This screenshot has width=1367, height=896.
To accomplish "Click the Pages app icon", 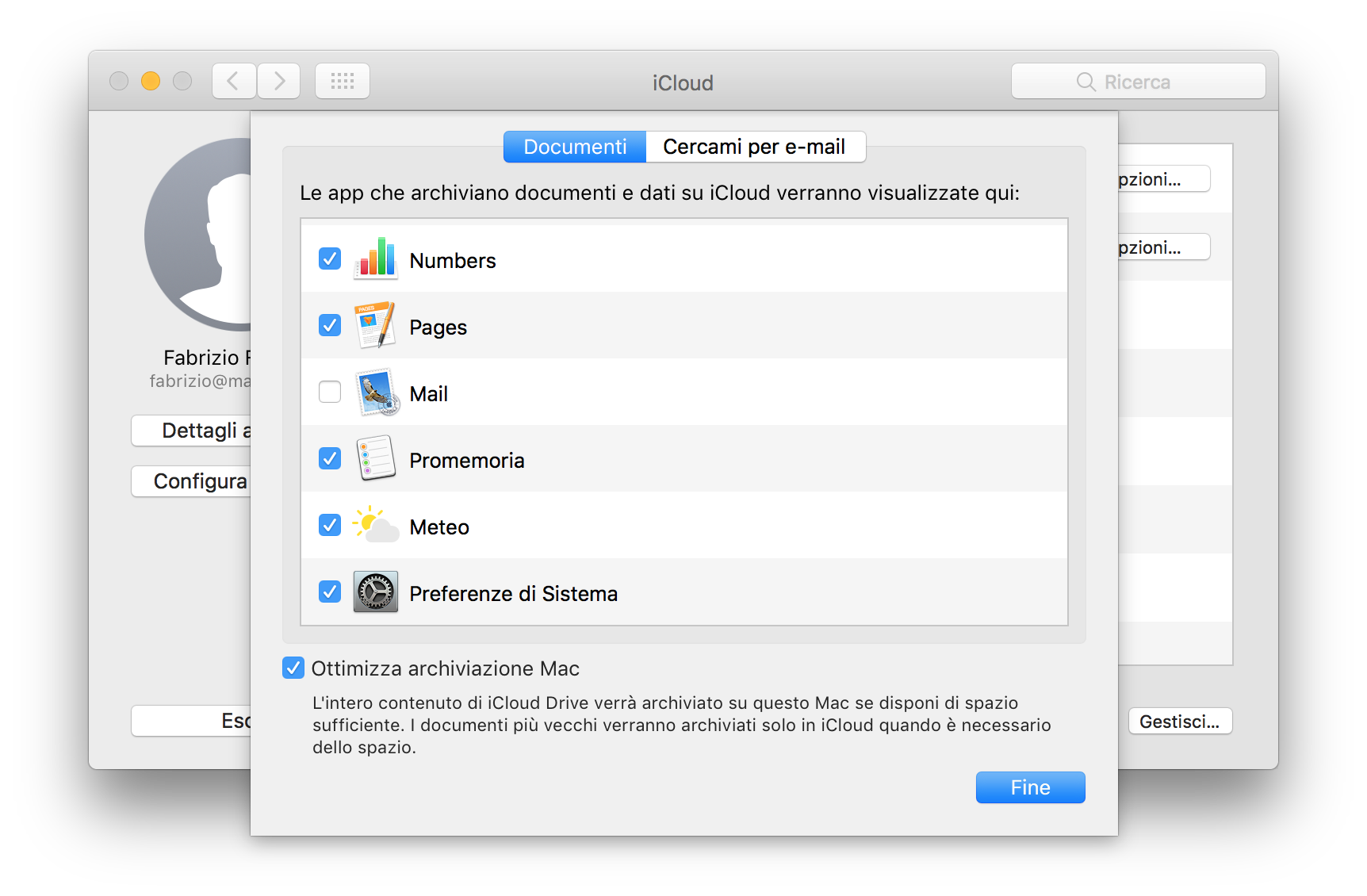I will click(x=376, y=325).
